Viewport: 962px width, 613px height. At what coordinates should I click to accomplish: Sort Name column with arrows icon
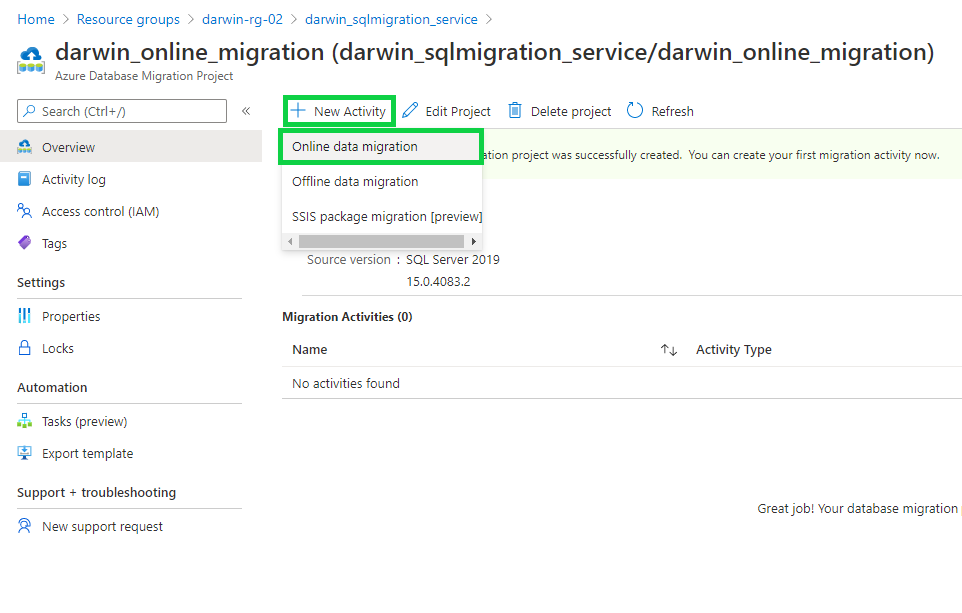click(x=669, y=350)
